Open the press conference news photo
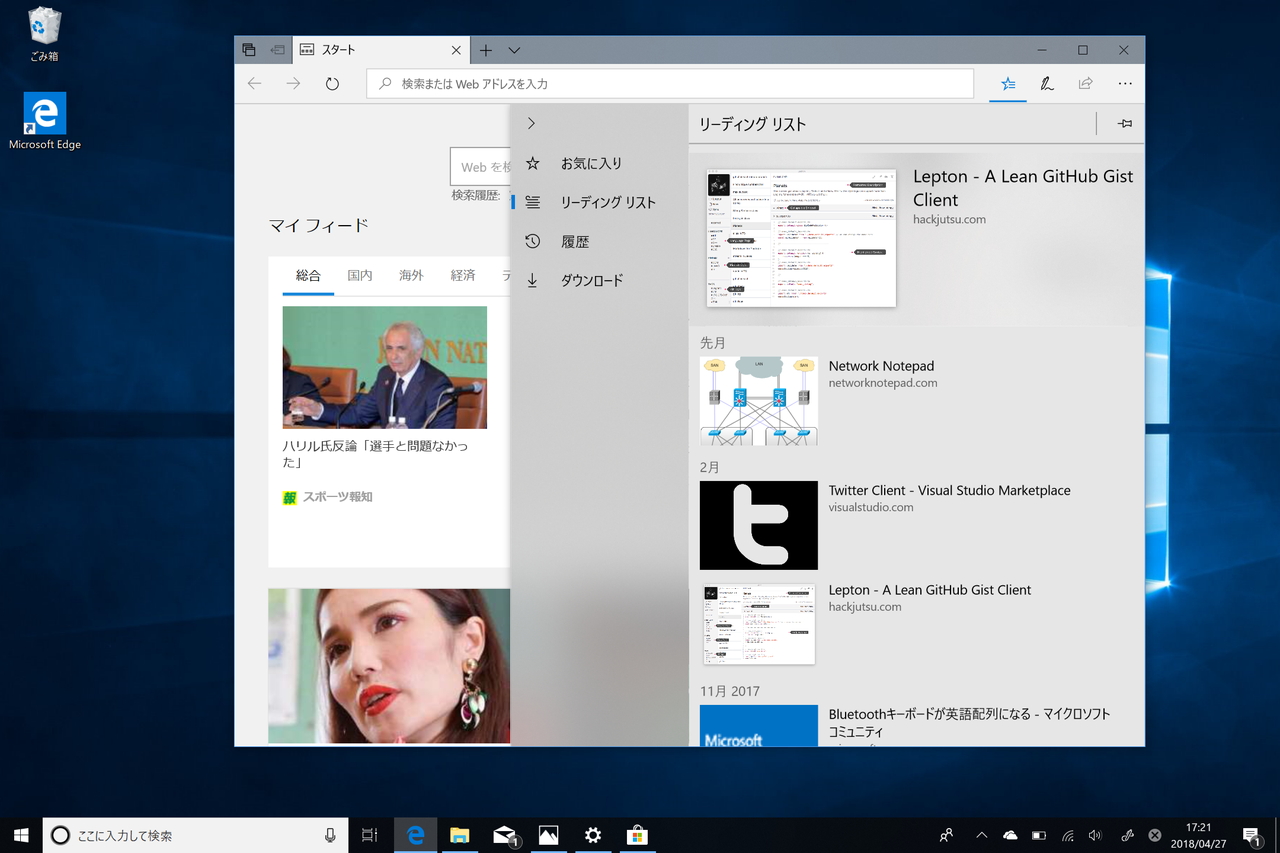 click(x=385, y=367)
